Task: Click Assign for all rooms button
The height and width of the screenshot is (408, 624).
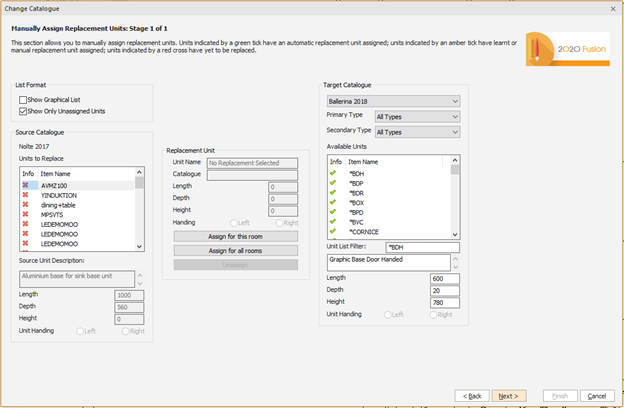Action: 236,251
